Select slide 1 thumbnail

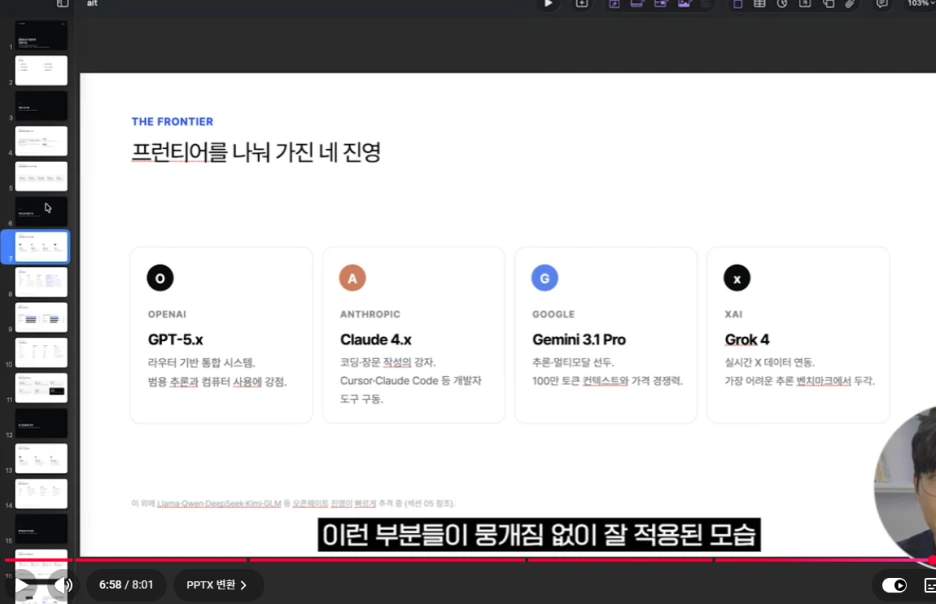click(x=41, y=36)
